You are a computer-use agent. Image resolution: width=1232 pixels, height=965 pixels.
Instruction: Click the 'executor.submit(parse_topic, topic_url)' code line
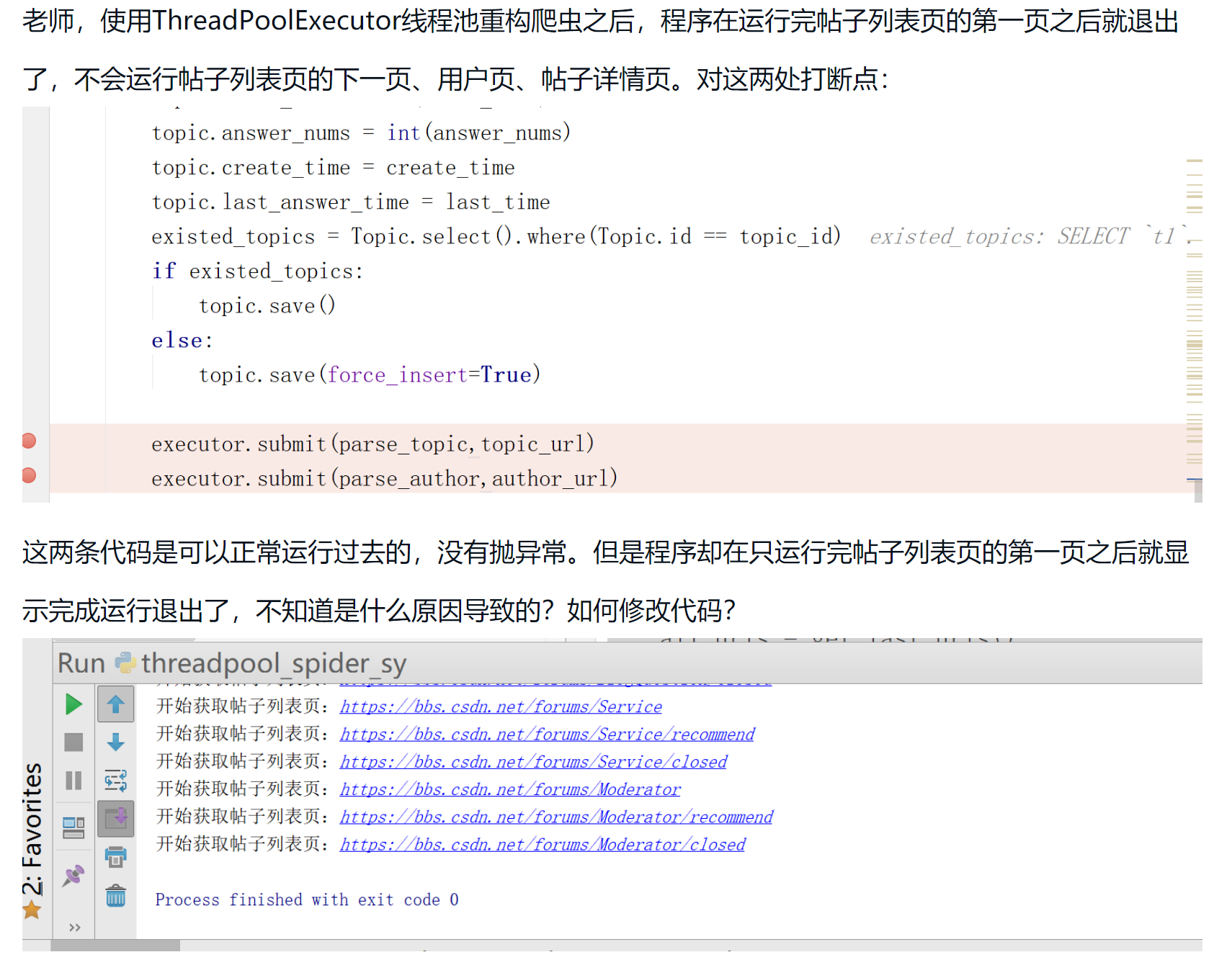[372, 444]
